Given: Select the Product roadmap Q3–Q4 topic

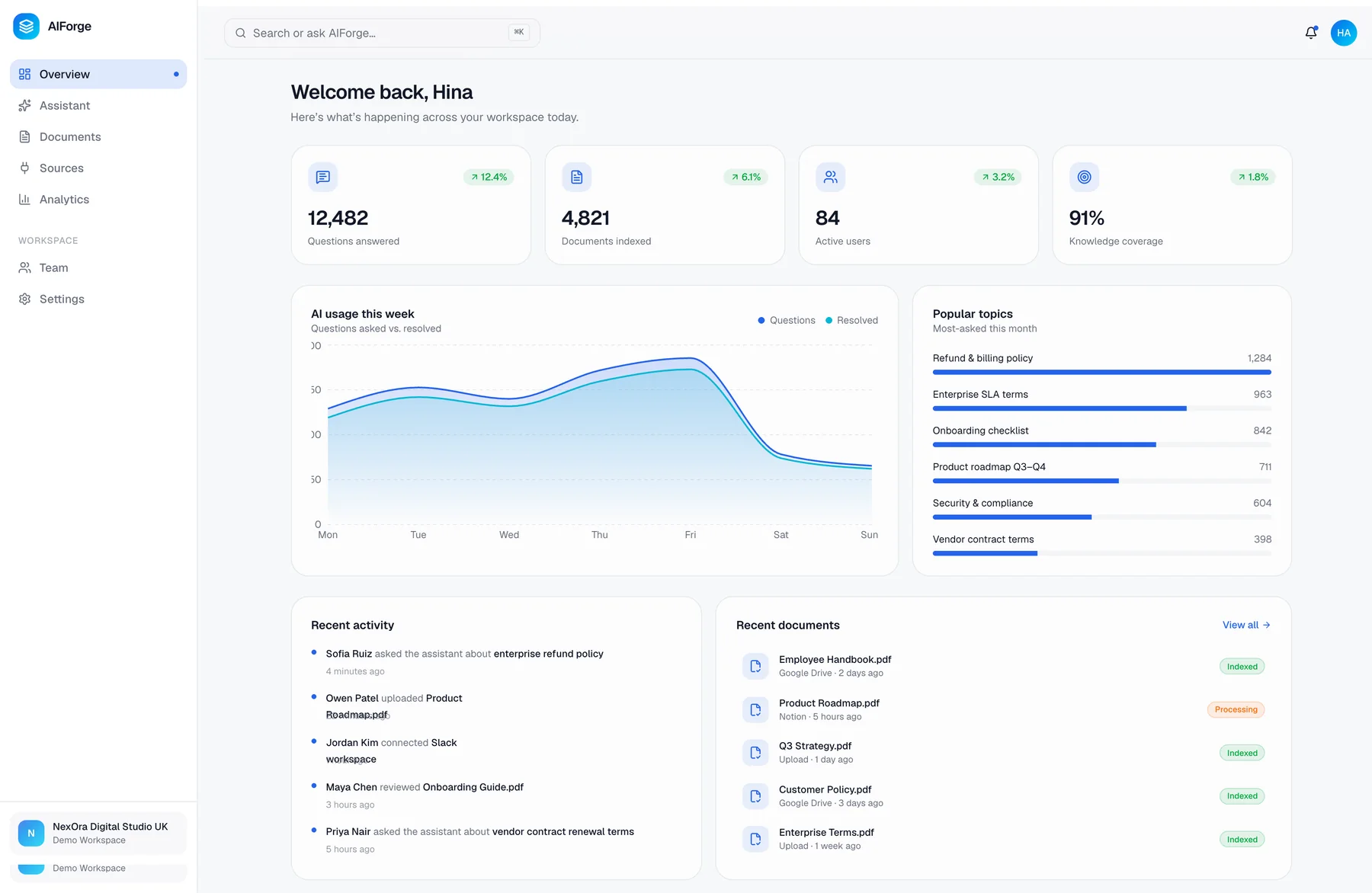Looking at the screenshot, I should pyautogui.click(x=1102, y=473).
